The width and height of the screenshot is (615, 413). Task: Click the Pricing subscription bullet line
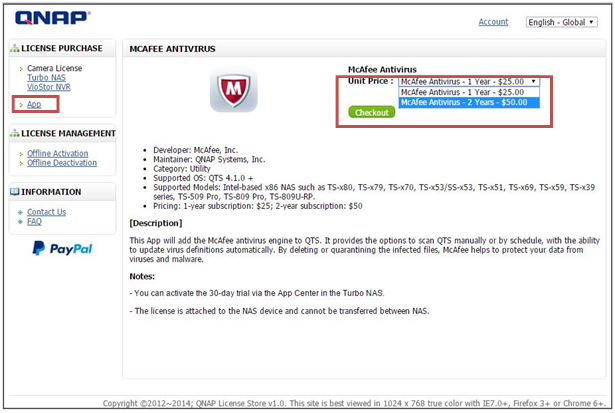pos(258,206)
